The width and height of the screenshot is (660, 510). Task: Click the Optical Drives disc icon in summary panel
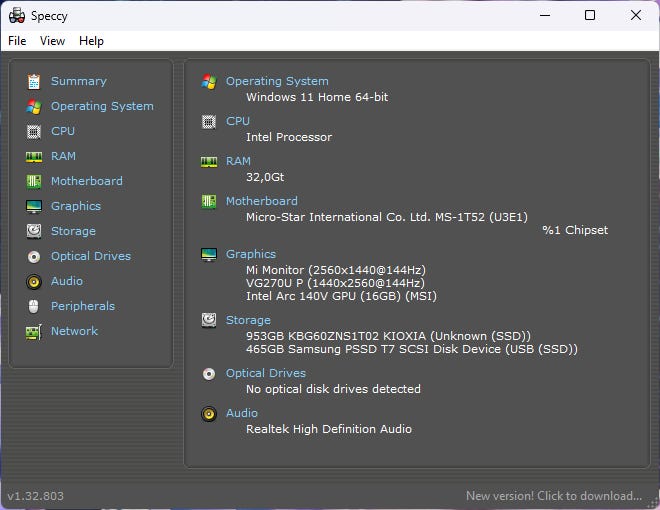pyautogui.click(x=209, y=374)
